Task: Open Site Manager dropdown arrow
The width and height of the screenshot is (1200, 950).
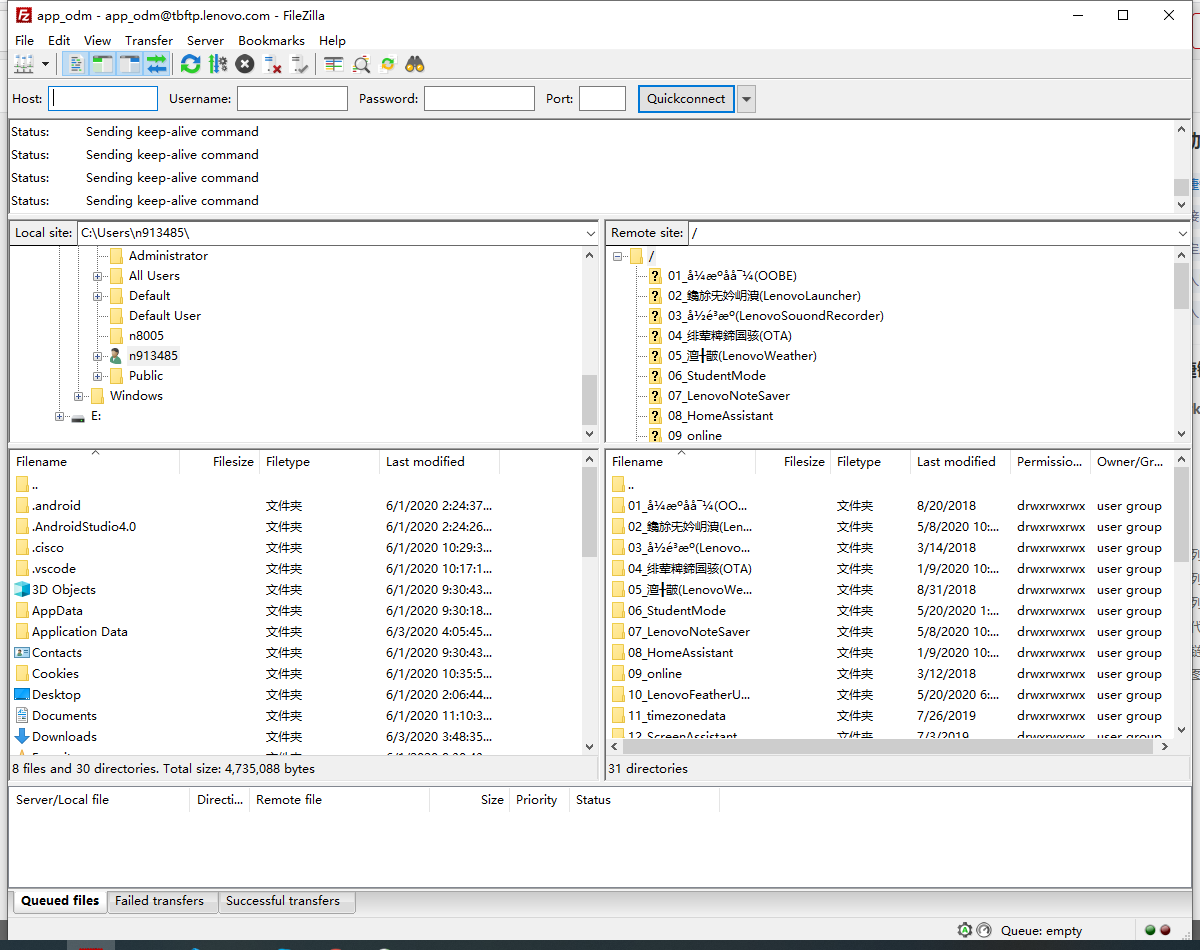Action: [46, 64]
